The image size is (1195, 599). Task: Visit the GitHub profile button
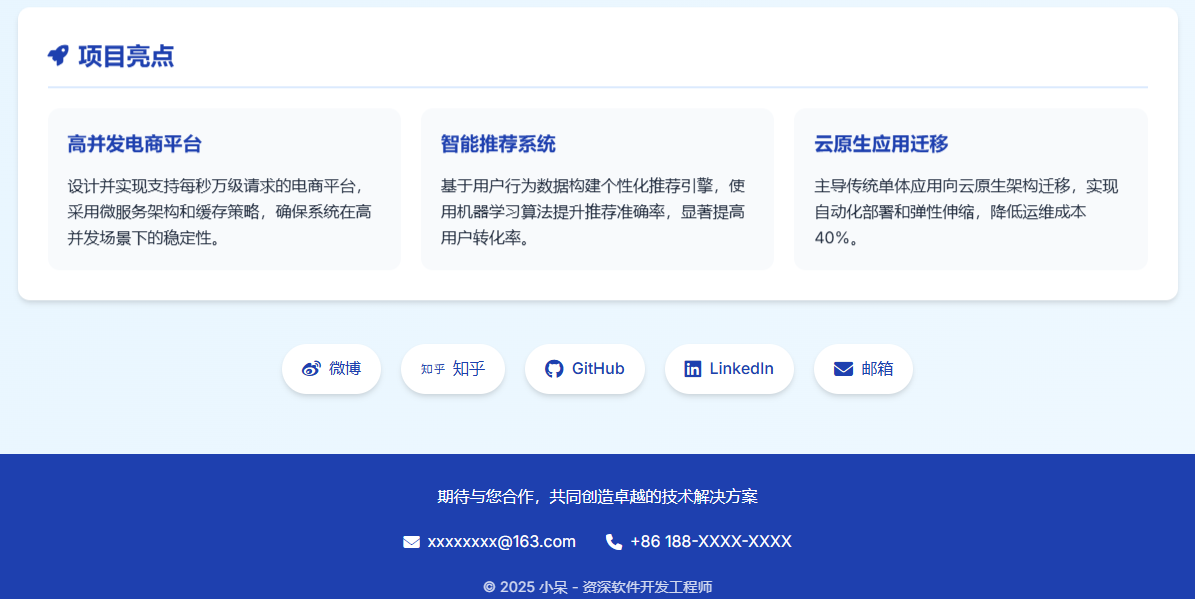coord(585,369)
